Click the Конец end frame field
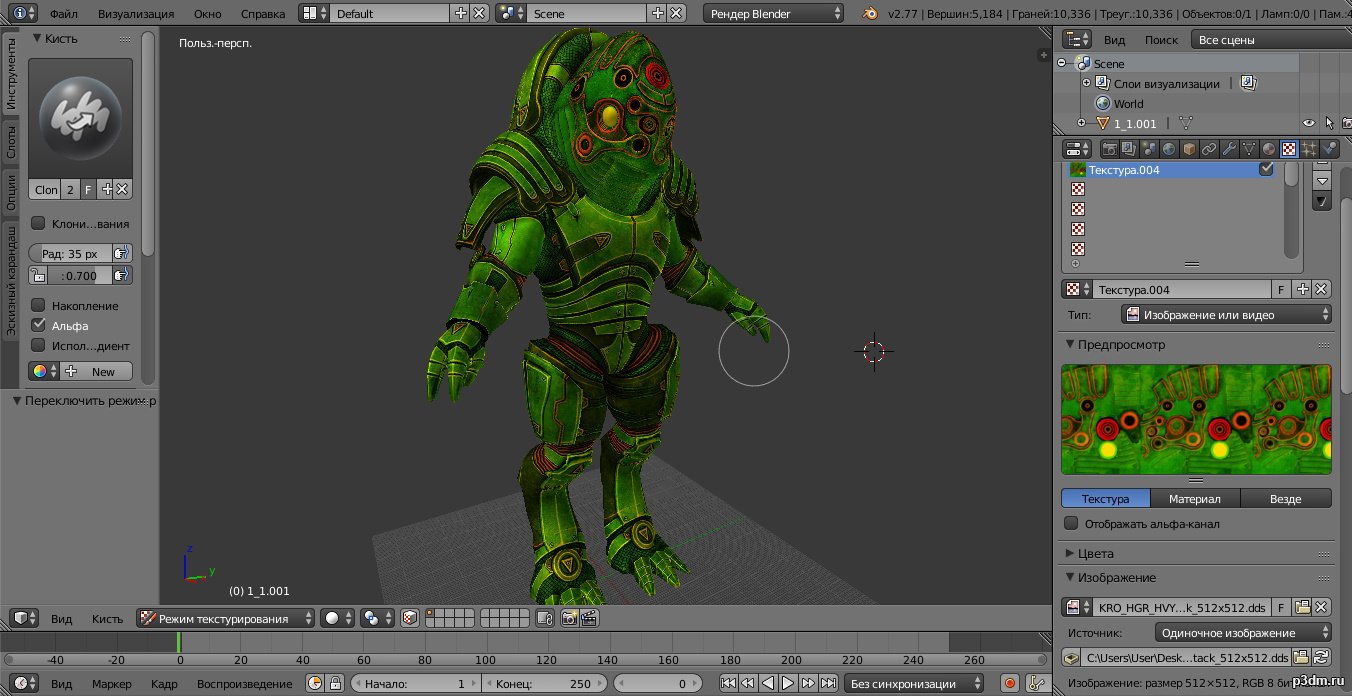This screenshot has height=696, width=1352. (x=545, y=684)
